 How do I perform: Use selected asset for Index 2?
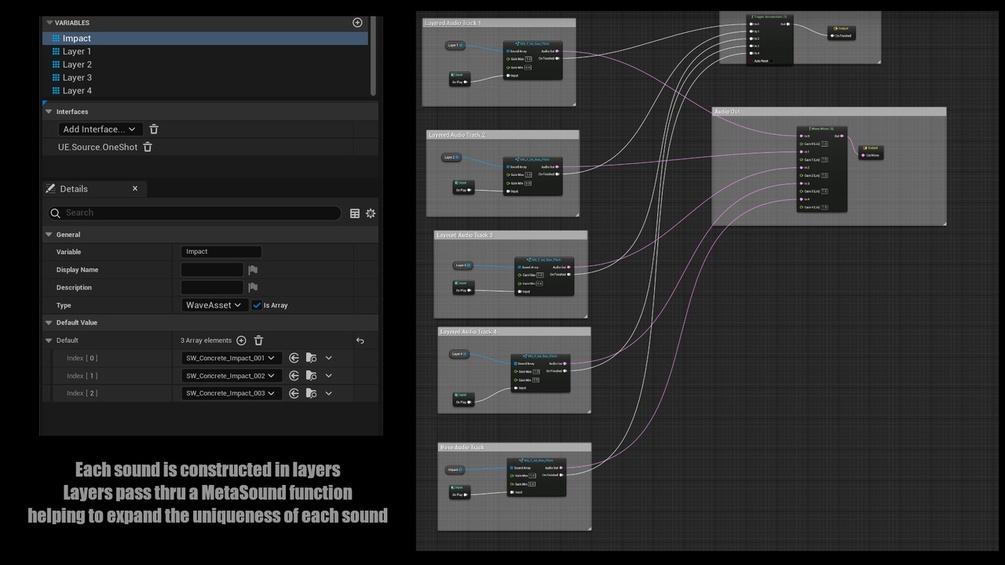294,393
